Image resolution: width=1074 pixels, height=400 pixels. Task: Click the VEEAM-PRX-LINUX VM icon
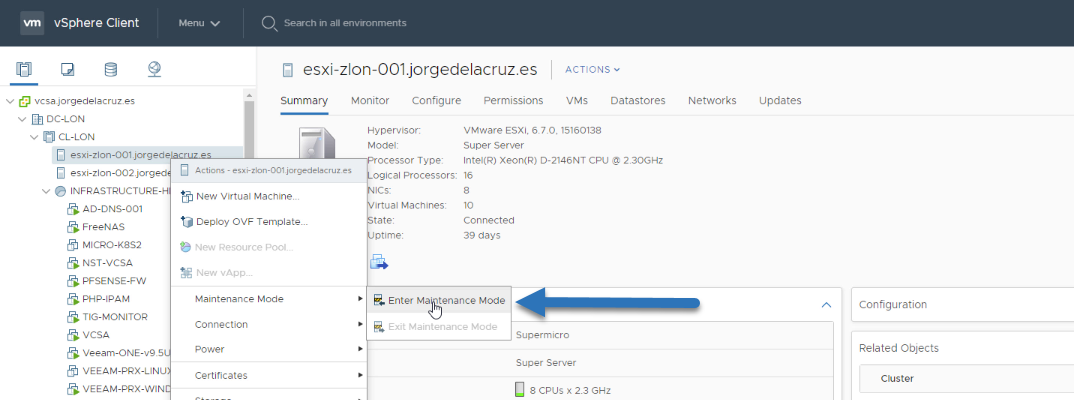point(73,371)
